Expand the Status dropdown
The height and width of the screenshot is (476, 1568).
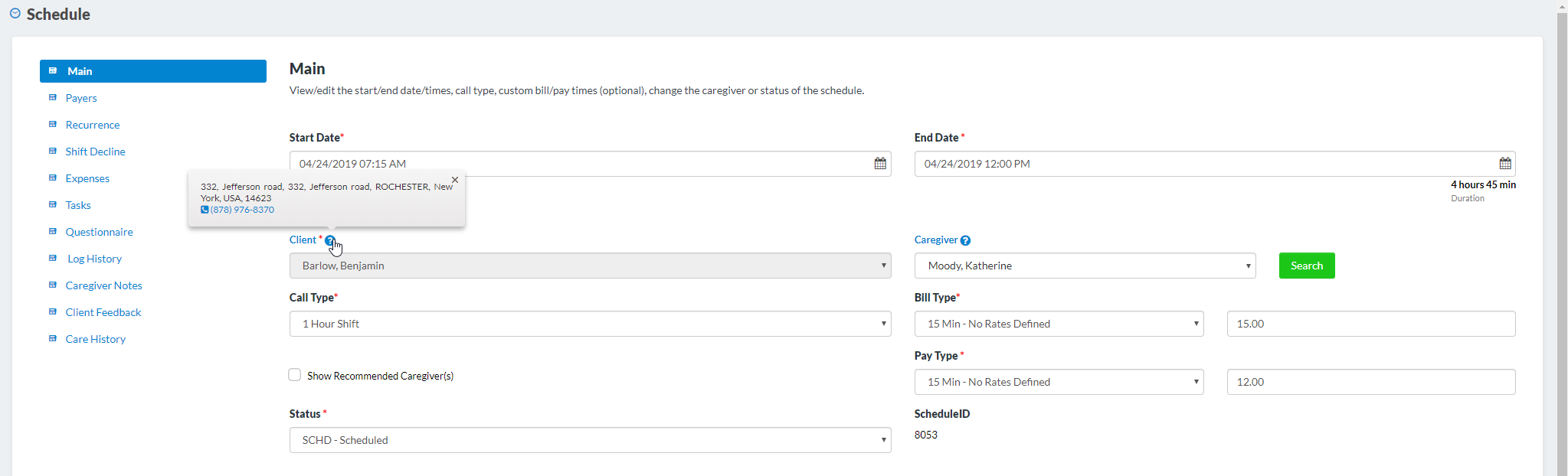(590, 440)
